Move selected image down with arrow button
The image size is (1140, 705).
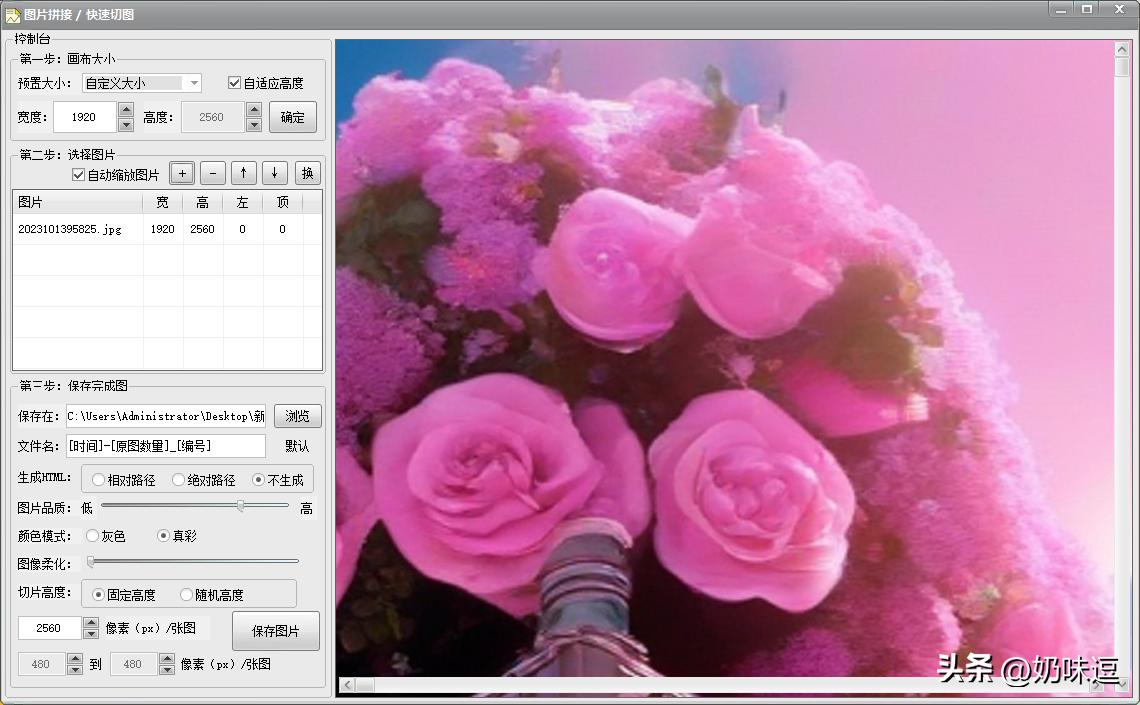pyautogui.click(x=275, y=173)
